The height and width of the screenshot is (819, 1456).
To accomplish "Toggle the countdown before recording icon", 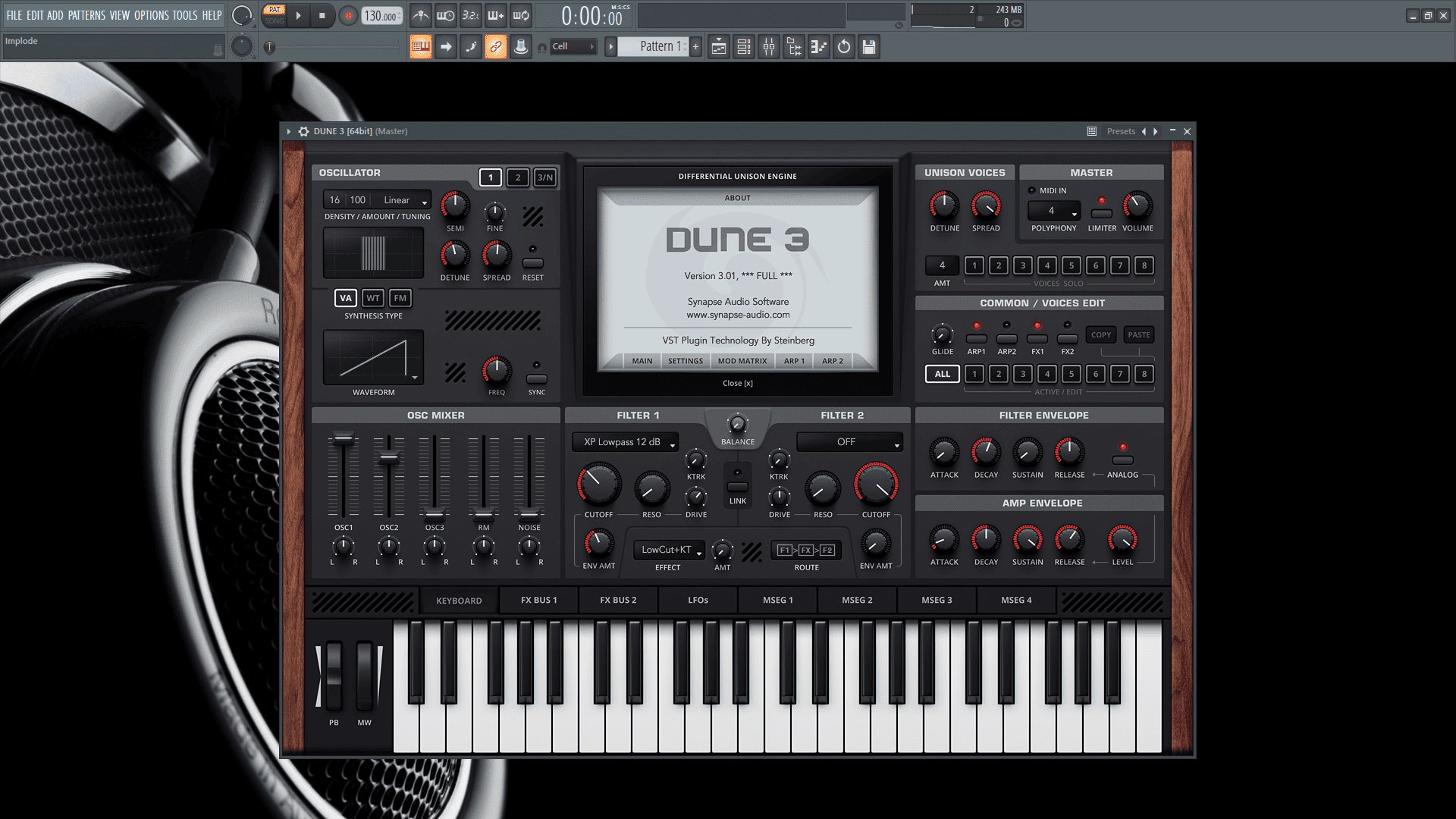I will pyautogui.click(x=471, y=15).
